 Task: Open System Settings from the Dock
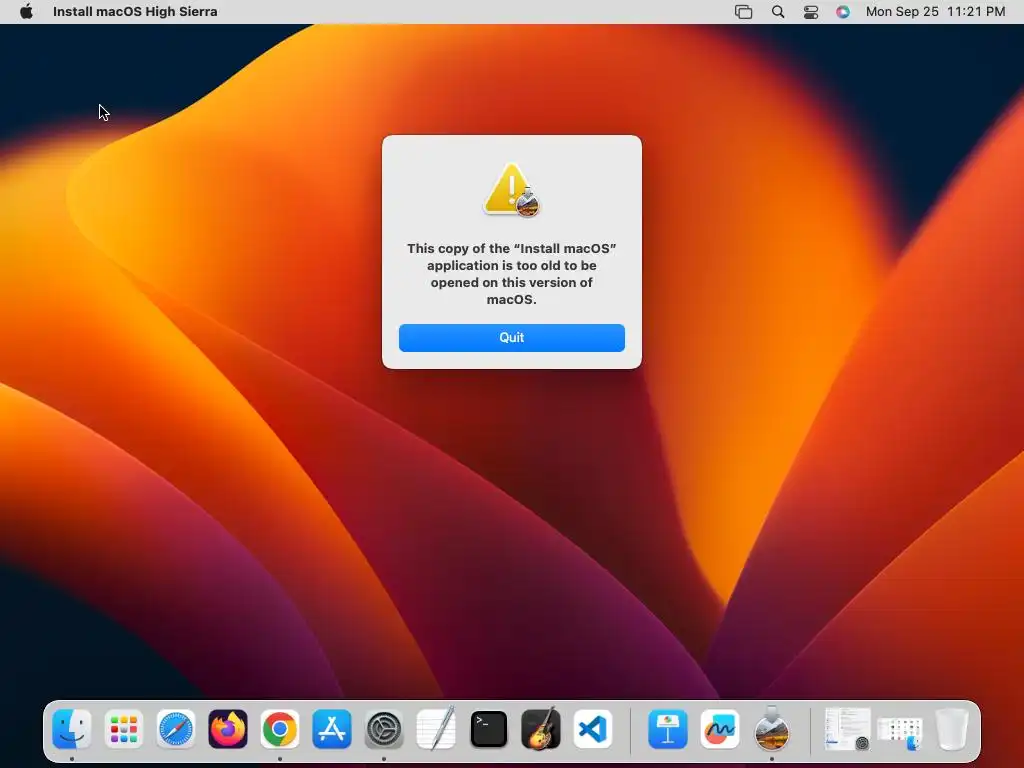(x=384, y=729)
